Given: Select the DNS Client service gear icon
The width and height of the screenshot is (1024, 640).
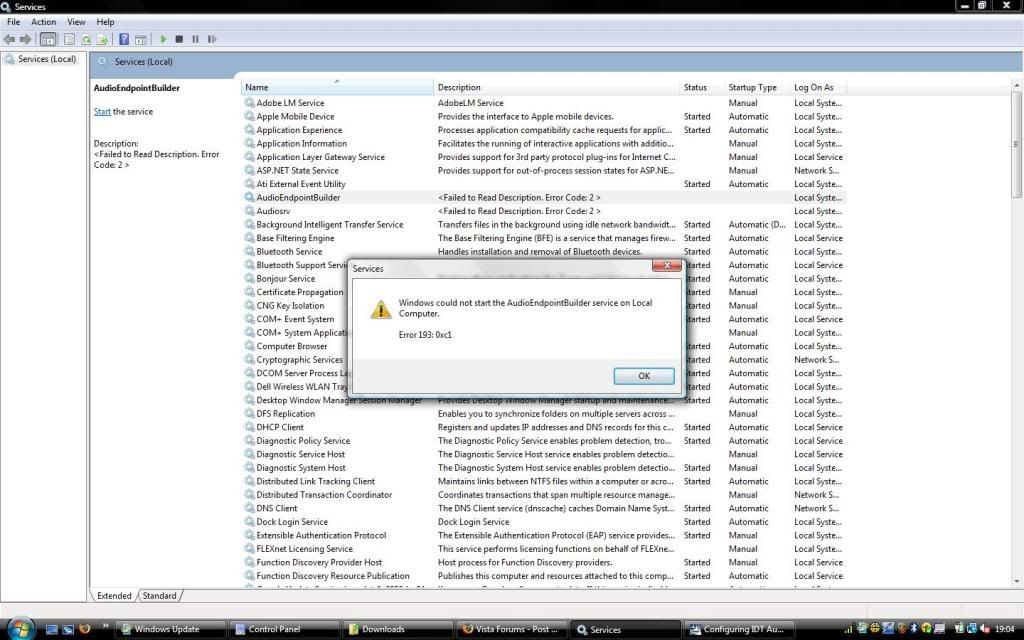Looking at the screenshot, I should [249, 508].
